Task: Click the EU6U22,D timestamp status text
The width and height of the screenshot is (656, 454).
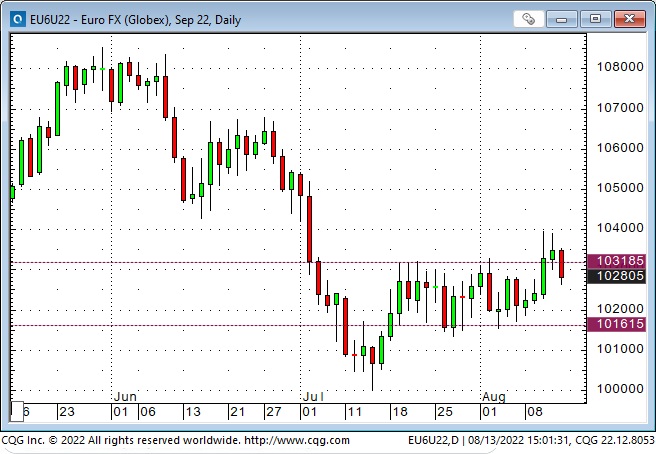Action: click(531, 440)
